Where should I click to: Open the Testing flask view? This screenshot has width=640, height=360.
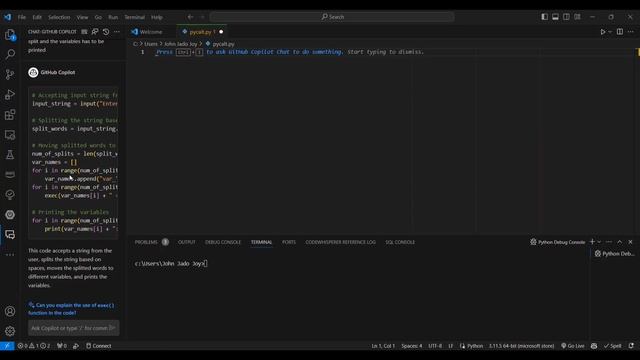point(10,155)
